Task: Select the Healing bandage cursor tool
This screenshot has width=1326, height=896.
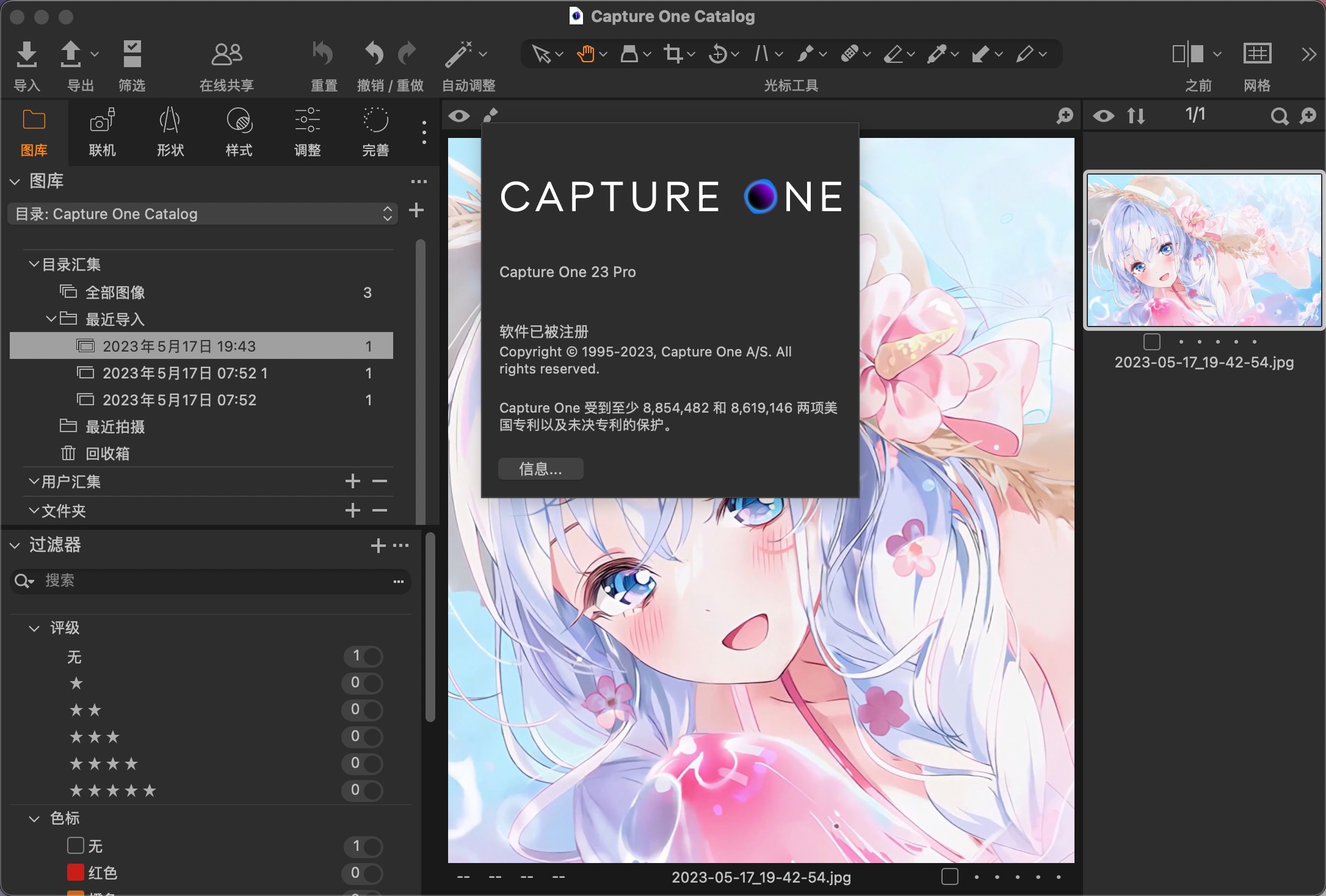Action: 849,54
